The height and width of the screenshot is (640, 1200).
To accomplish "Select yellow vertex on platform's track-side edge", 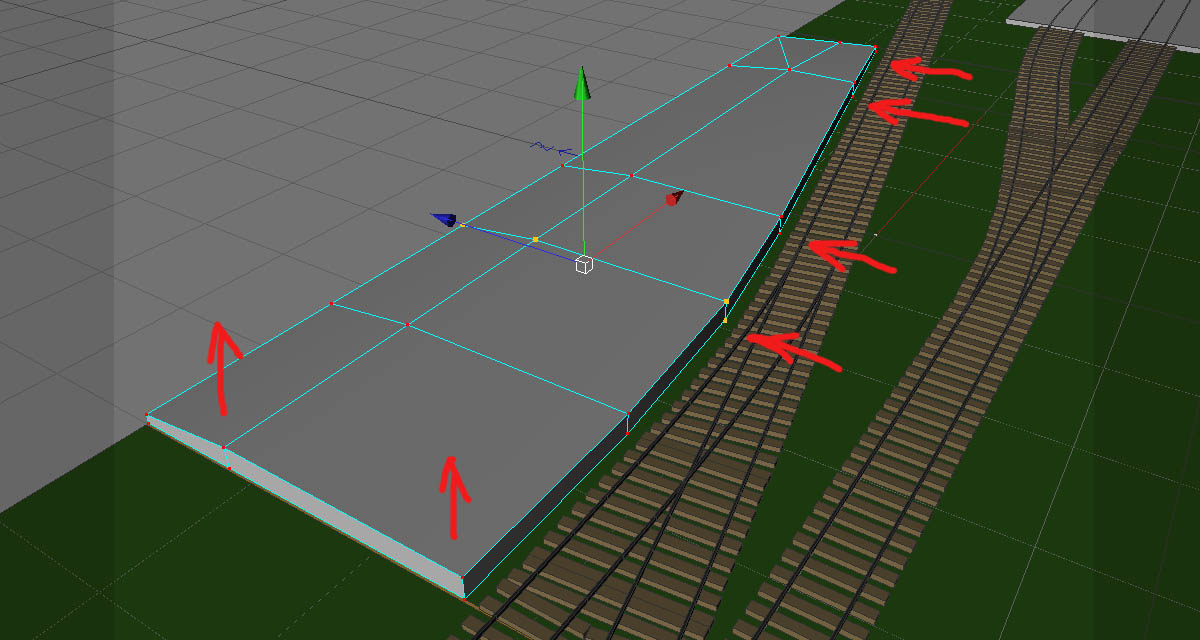I will coord(726,301).
